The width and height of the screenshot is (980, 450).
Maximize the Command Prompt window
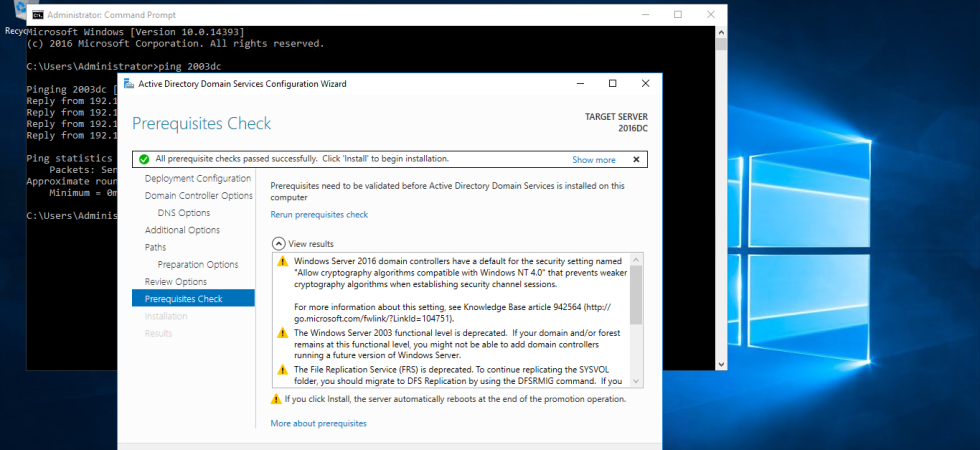point(678,14)
